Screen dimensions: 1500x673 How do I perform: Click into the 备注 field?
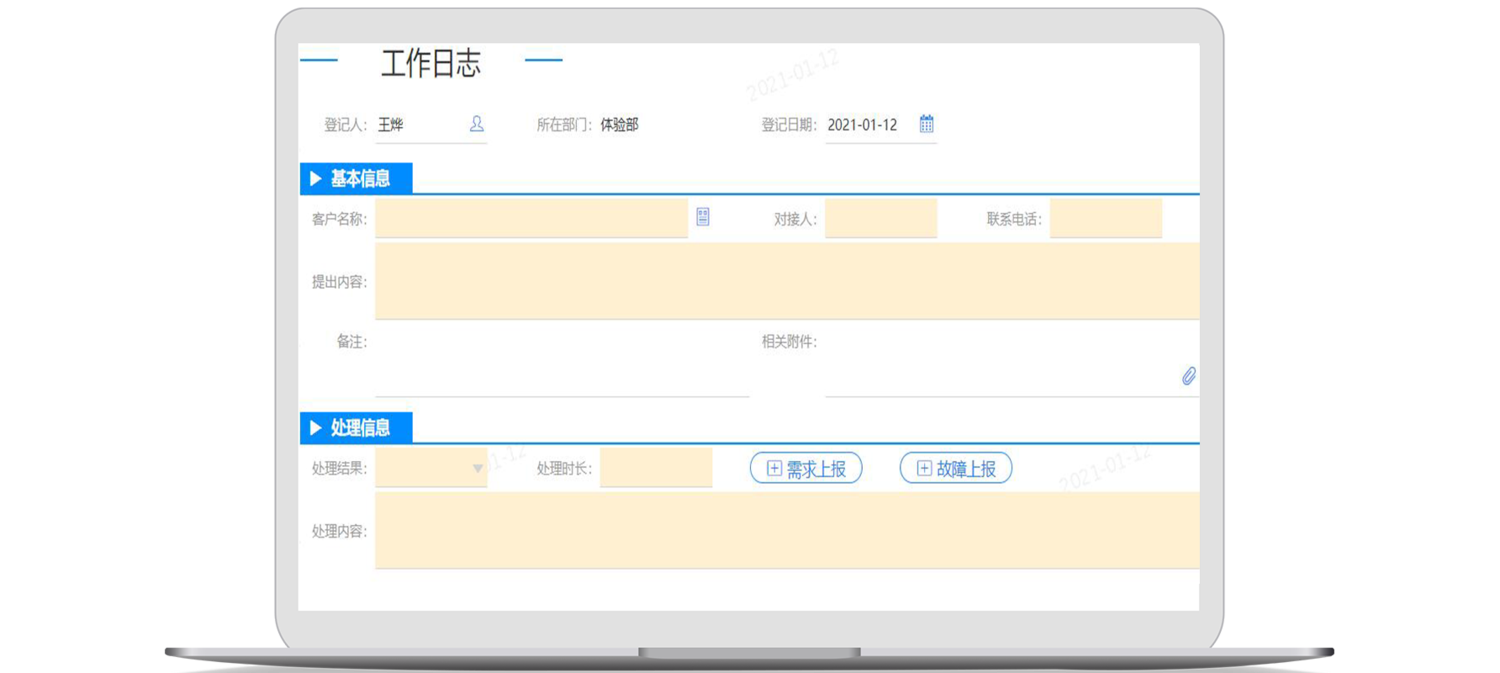tap(561, 360)
